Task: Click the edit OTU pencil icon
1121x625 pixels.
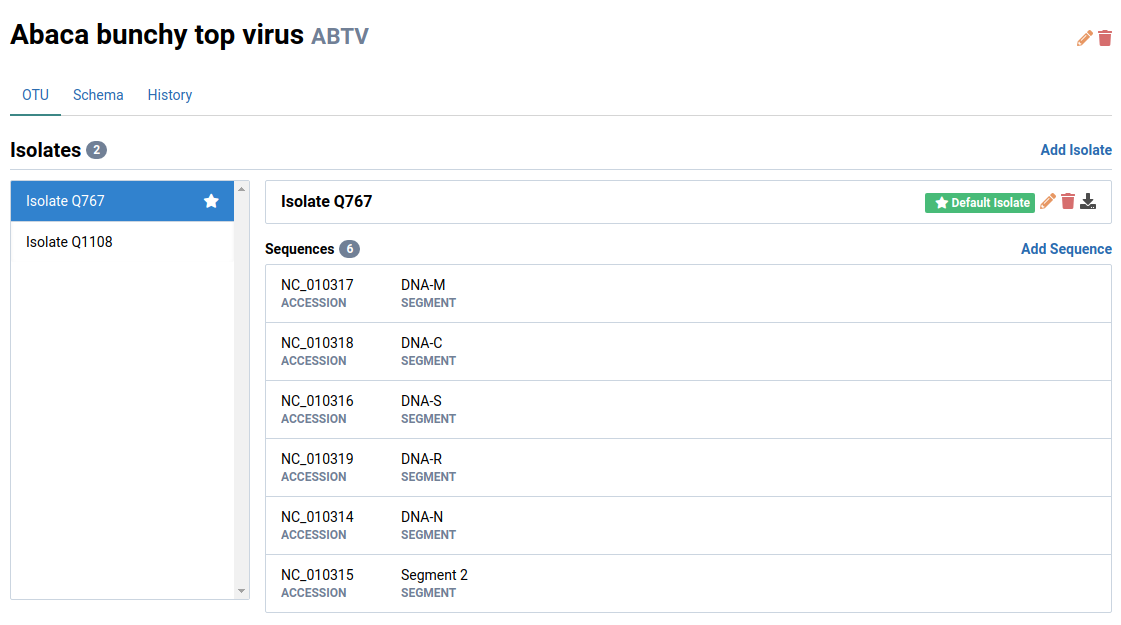Action: click(1085, 38)
